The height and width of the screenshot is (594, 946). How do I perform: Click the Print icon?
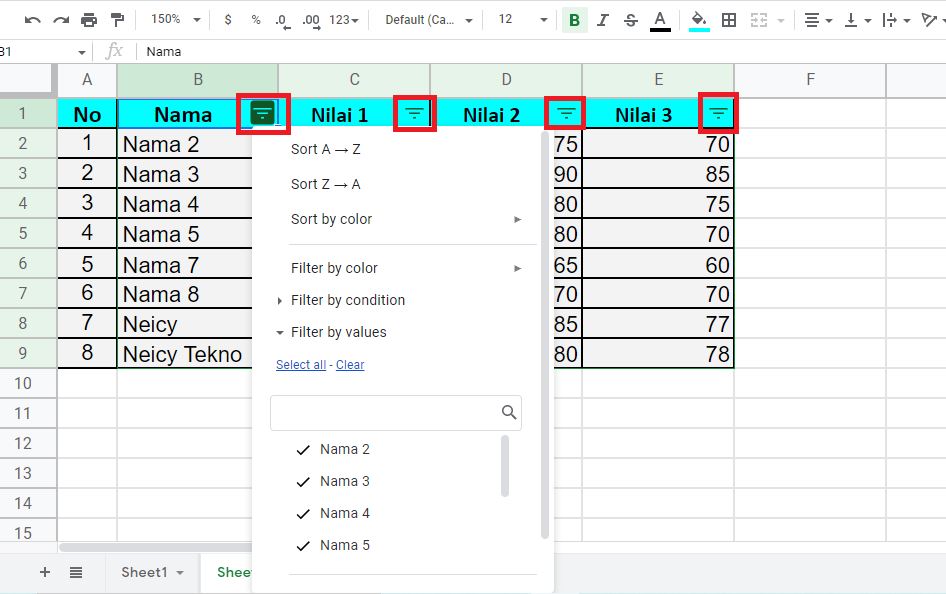[89, 20]
